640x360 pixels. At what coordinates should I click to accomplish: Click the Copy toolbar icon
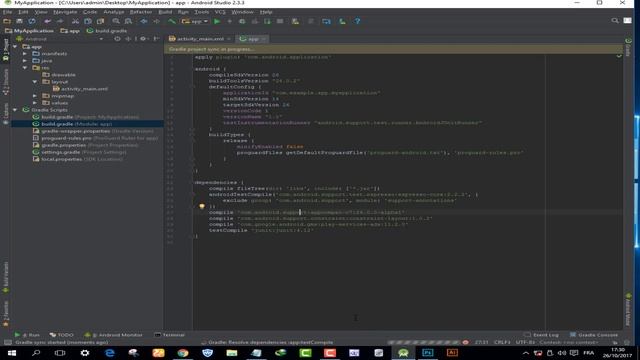coord(88,21)
